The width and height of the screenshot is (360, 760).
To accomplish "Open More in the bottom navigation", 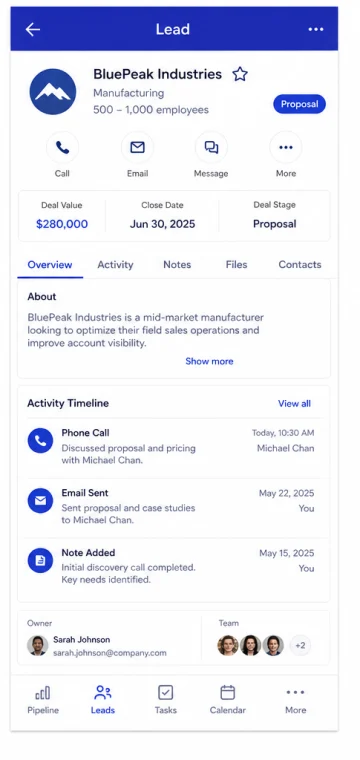I will (x=296, y=700).
